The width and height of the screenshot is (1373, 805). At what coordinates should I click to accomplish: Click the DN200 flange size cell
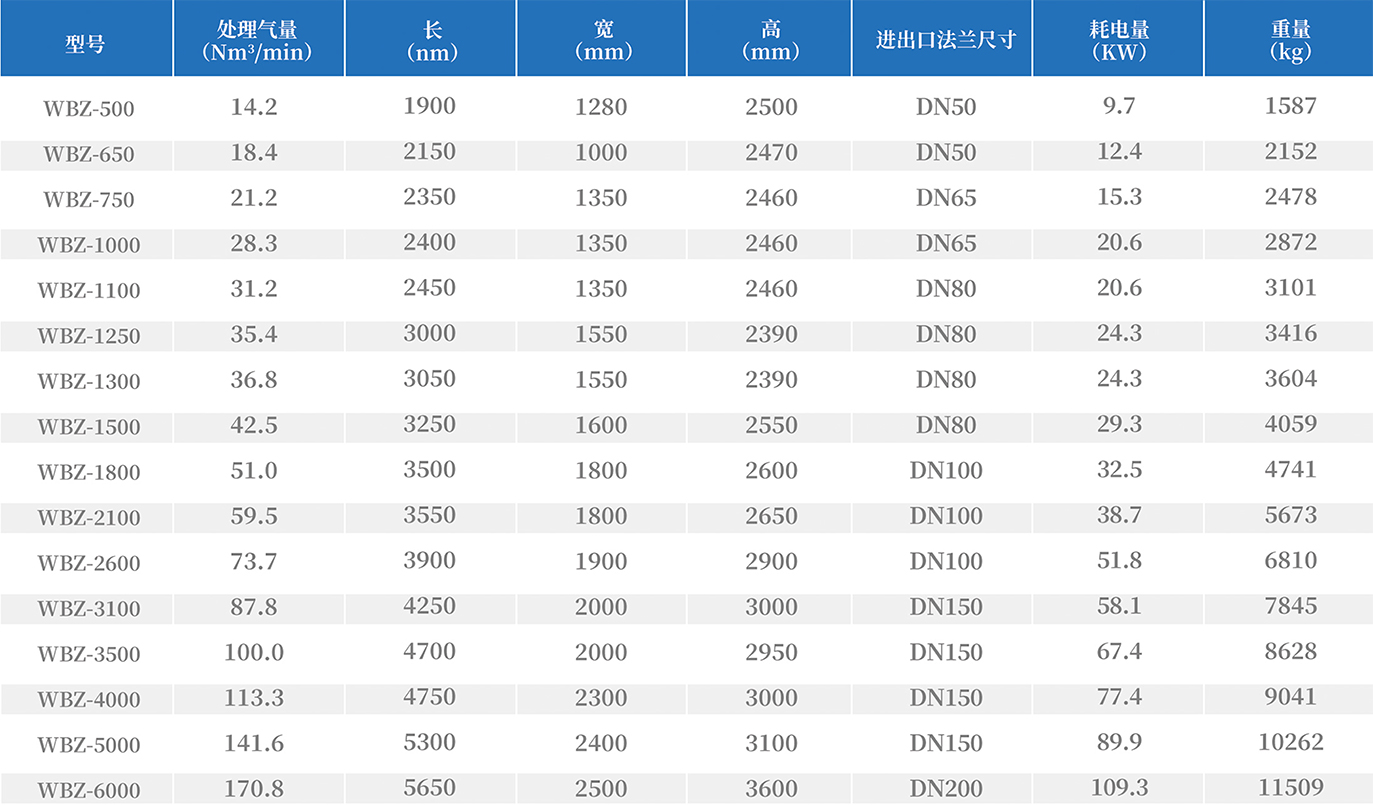946,788
